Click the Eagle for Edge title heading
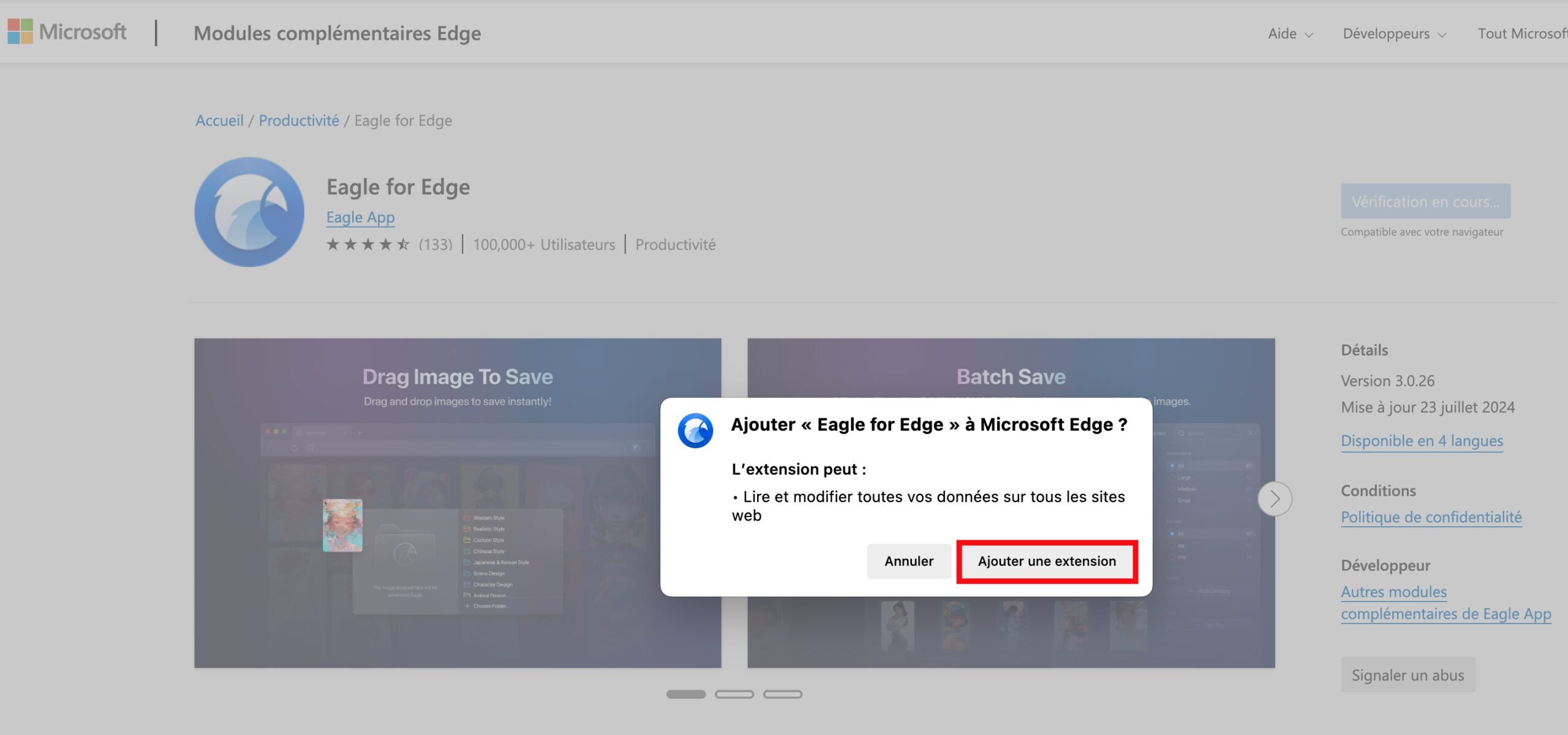Image resolution: width=1568 pixels, height=735 pixels. [398, 187]
